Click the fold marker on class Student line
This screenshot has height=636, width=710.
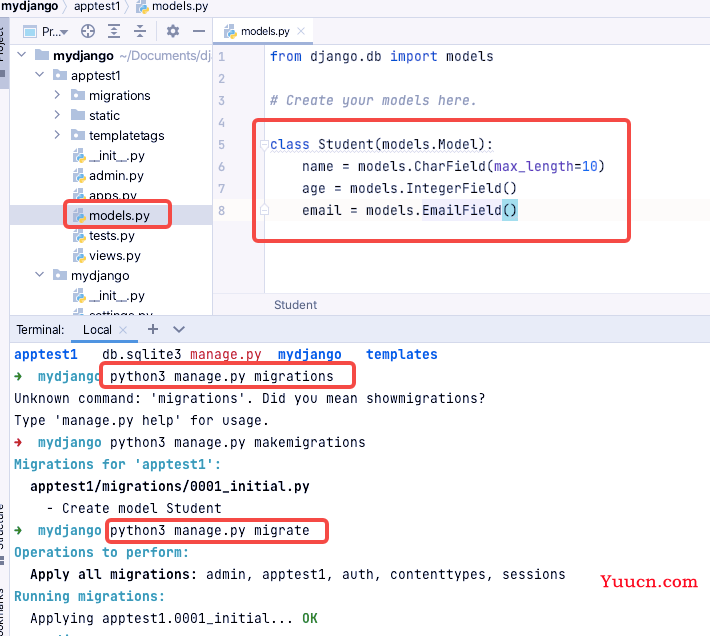(264, 145)
